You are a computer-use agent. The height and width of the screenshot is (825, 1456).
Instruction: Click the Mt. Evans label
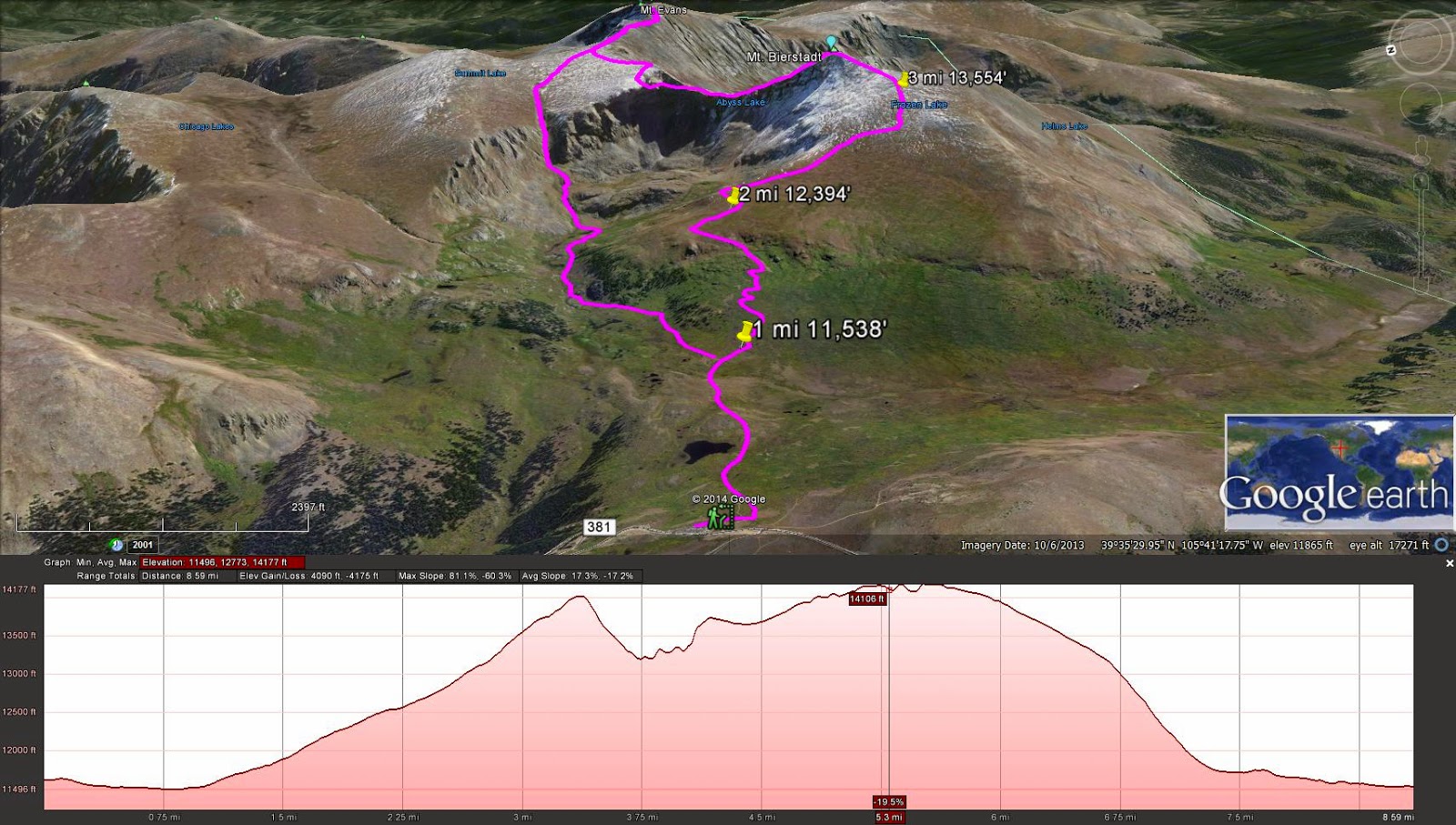coord(663,10)
